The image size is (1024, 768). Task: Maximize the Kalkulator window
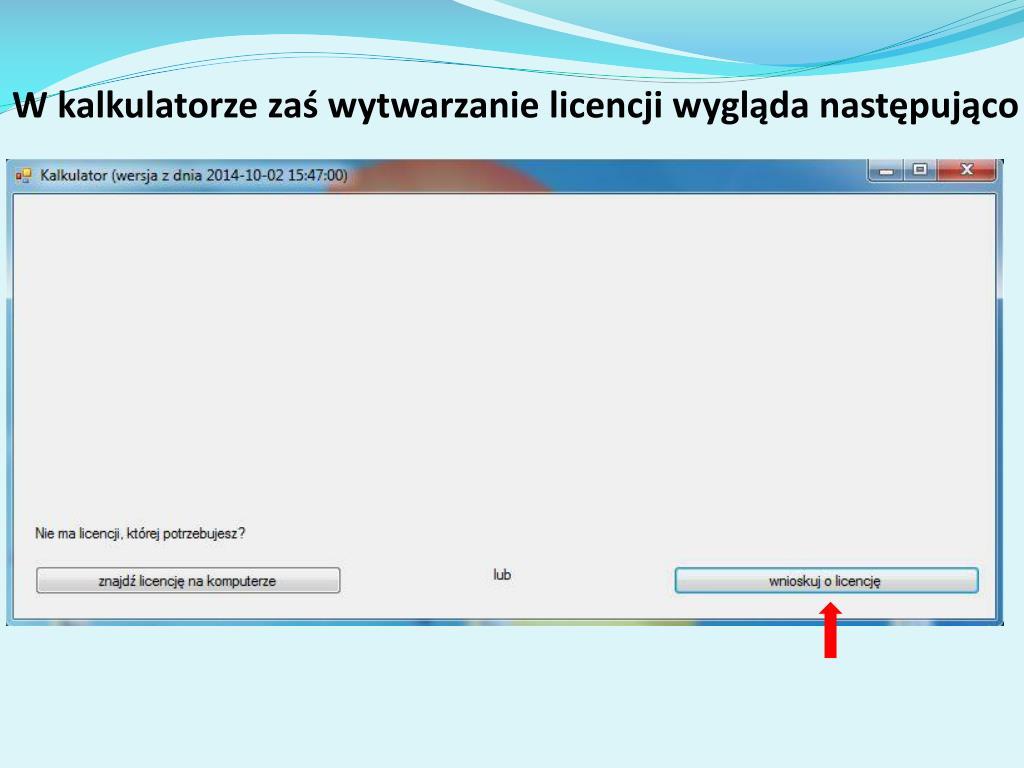(920, 170)
